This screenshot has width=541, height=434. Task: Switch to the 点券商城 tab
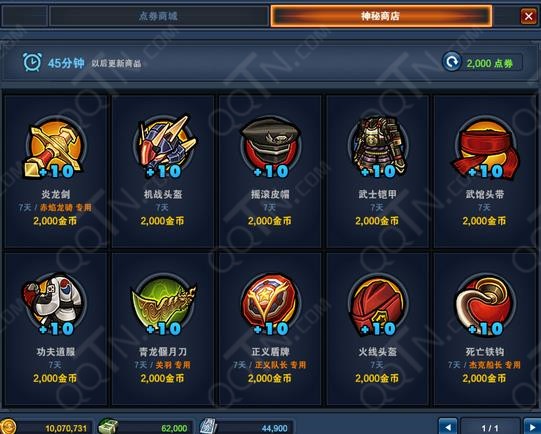coord(158,16)
